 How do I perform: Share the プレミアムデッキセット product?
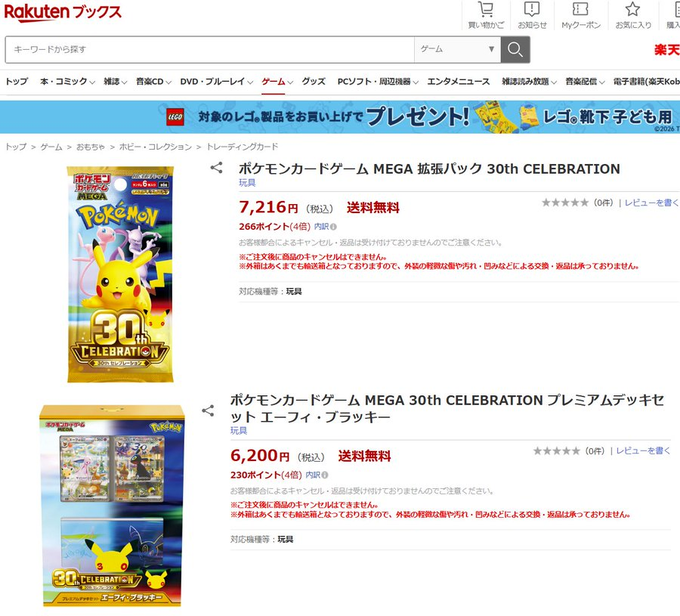click(x=208, y=410)
